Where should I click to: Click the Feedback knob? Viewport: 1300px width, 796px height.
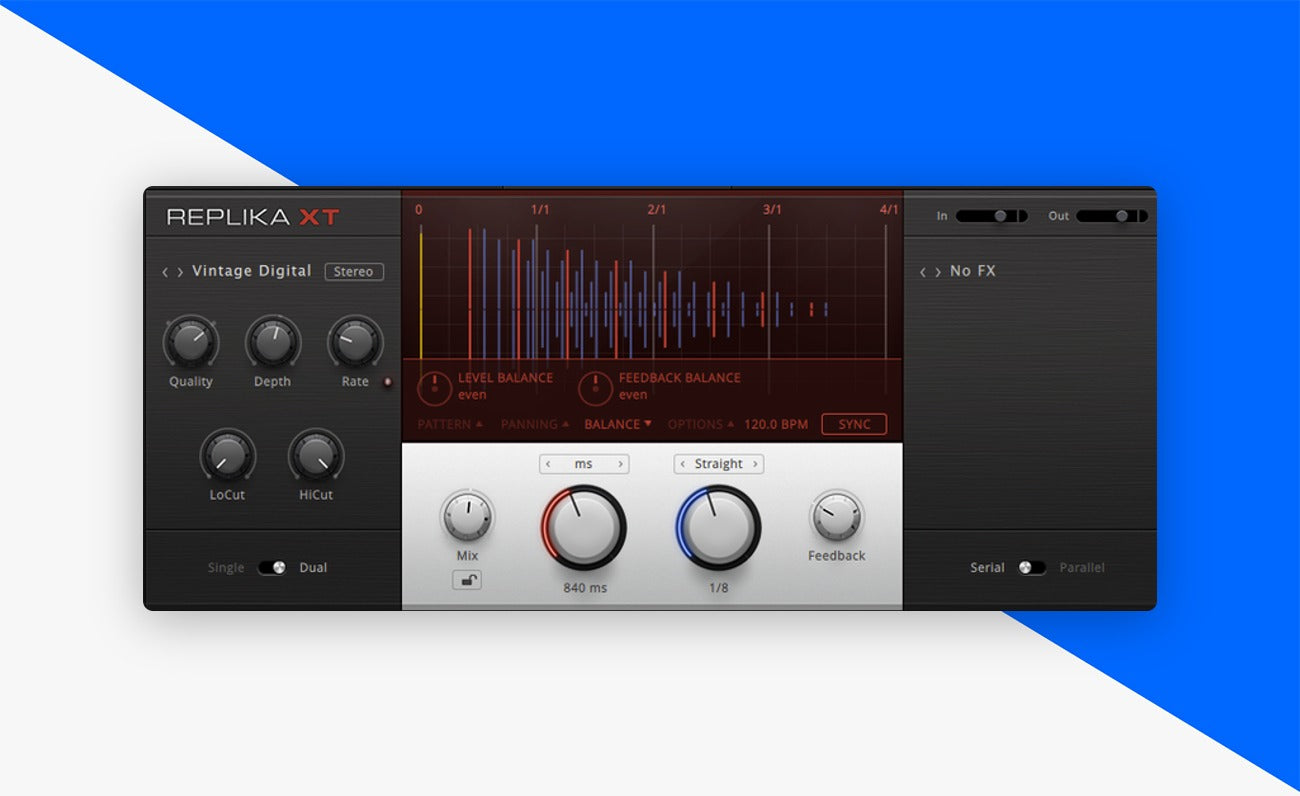[x=836, y=516]
